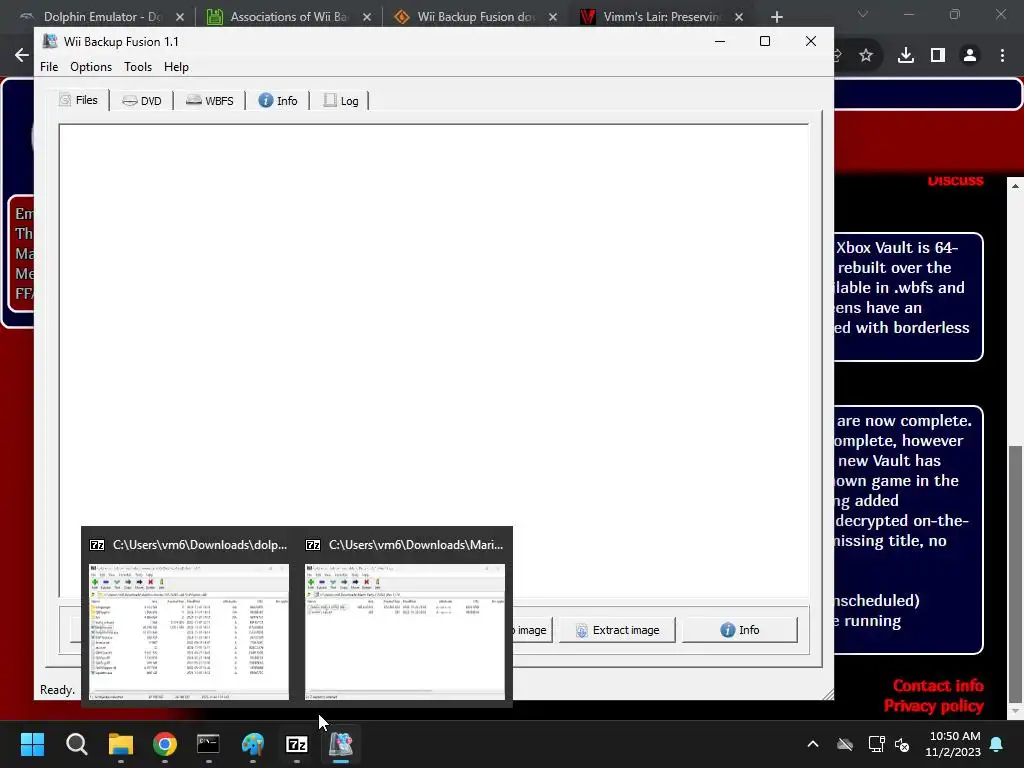Image resolution: width=1024 pixels, height=768 pixels.
Task: Switch to the Log tab
Action: (341, 101)
